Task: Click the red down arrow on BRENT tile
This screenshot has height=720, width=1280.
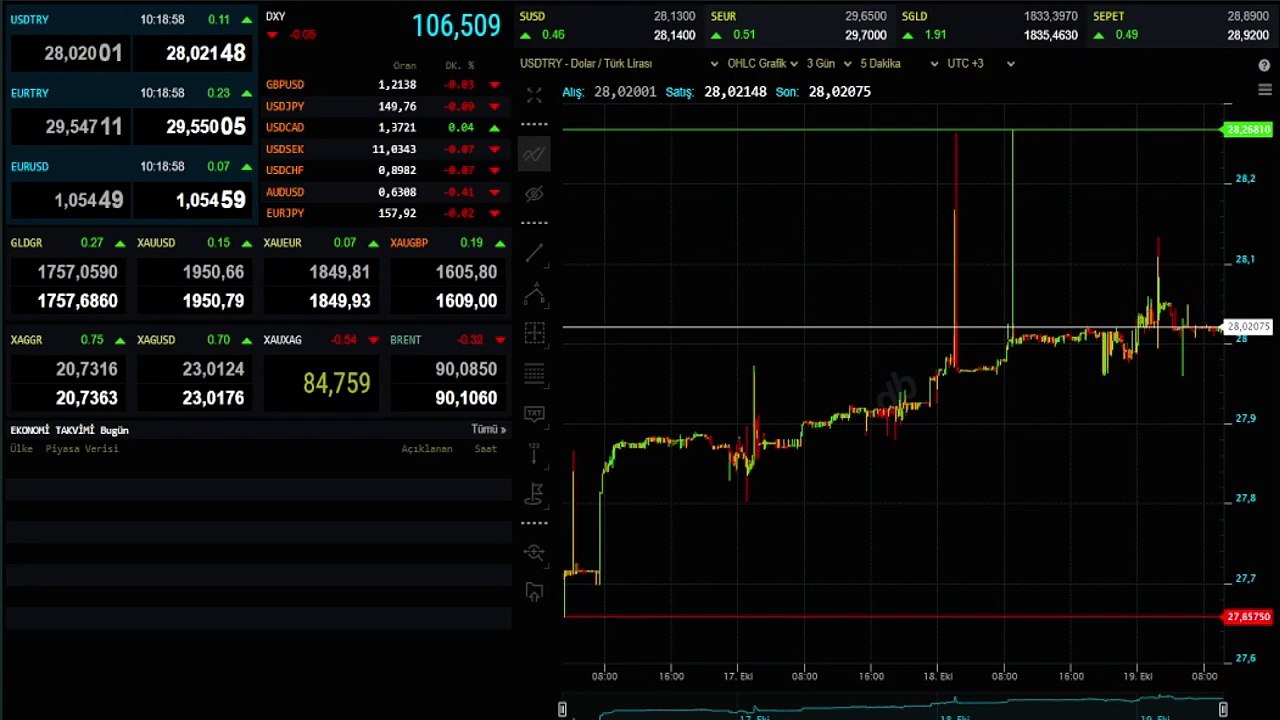Action: coord(500,340)
